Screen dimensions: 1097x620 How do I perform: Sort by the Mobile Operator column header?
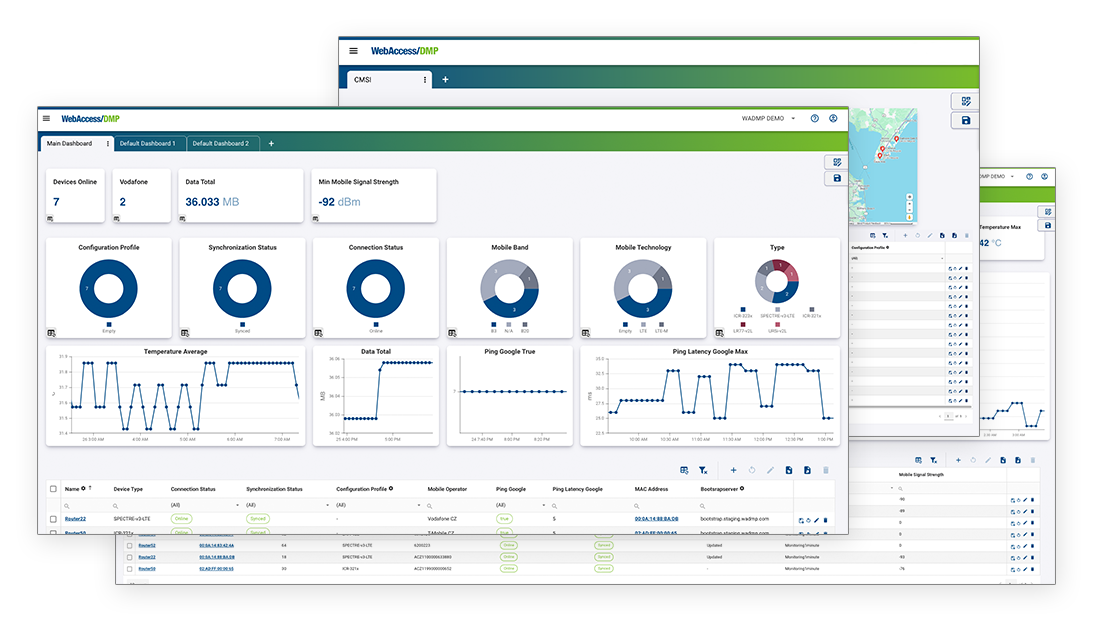pyautogui.click(x=447, y=489)
